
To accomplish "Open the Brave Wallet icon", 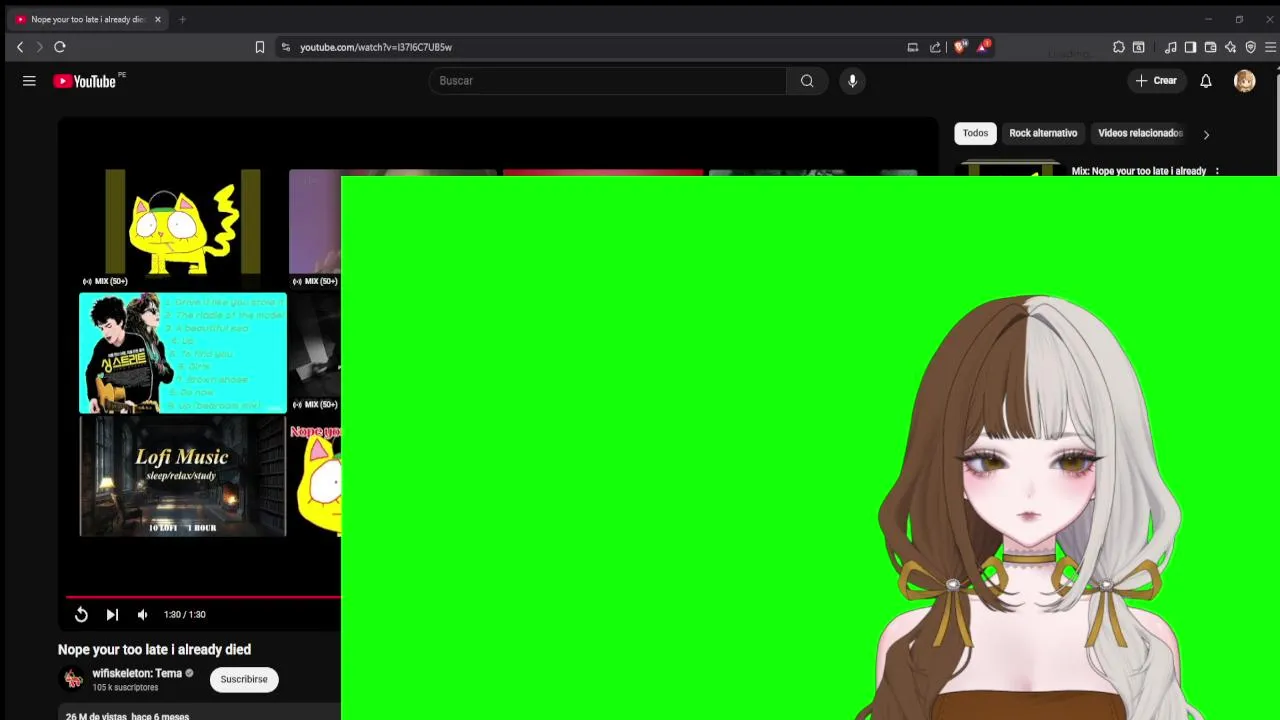I will tap(1210, 47).
